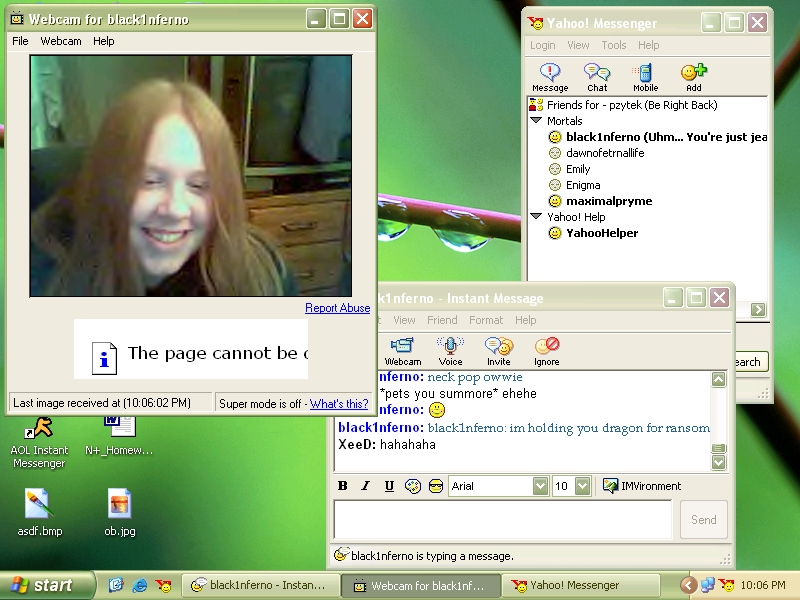The width and height of the screenshot is (800, 600).
Task: Open the Chat tool in Yahoo! Messenger
Action: coord(597,78)
